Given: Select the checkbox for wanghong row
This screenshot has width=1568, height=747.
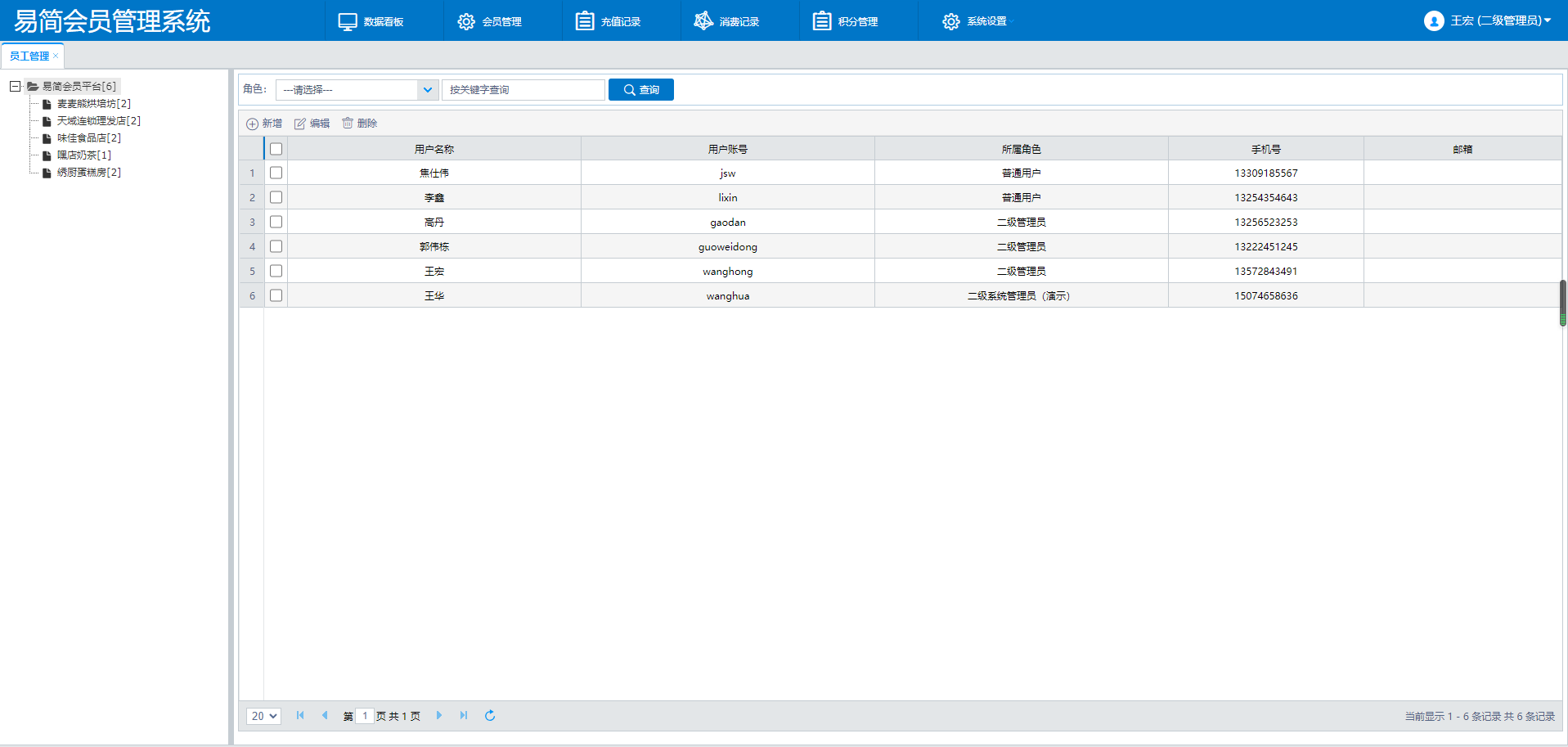Looking at the screenshot, I should point(276,271).
